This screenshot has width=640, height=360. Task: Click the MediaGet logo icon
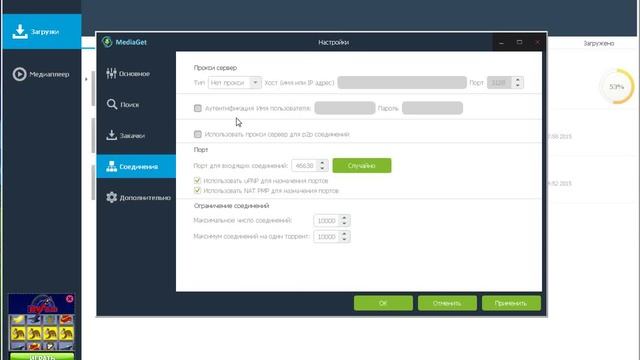tap(107, 42)
